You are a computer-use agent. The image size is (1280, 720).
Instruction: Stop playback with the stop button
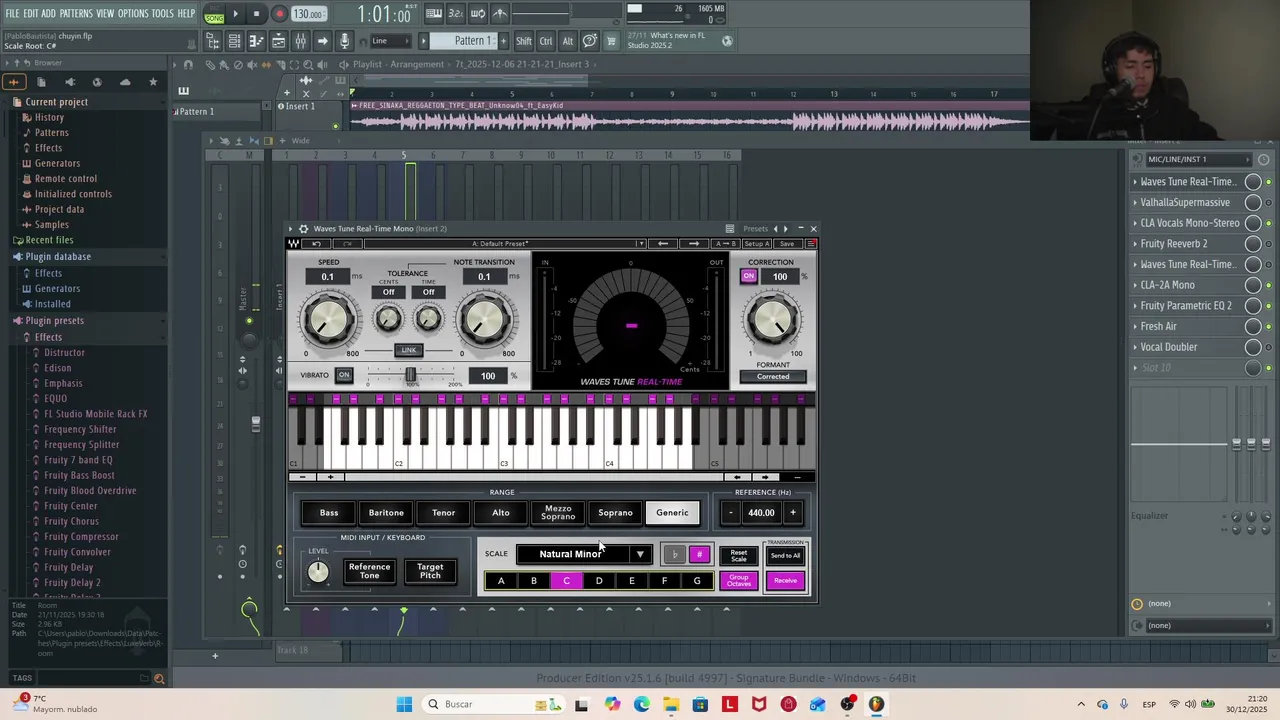[x=257, y=14]
